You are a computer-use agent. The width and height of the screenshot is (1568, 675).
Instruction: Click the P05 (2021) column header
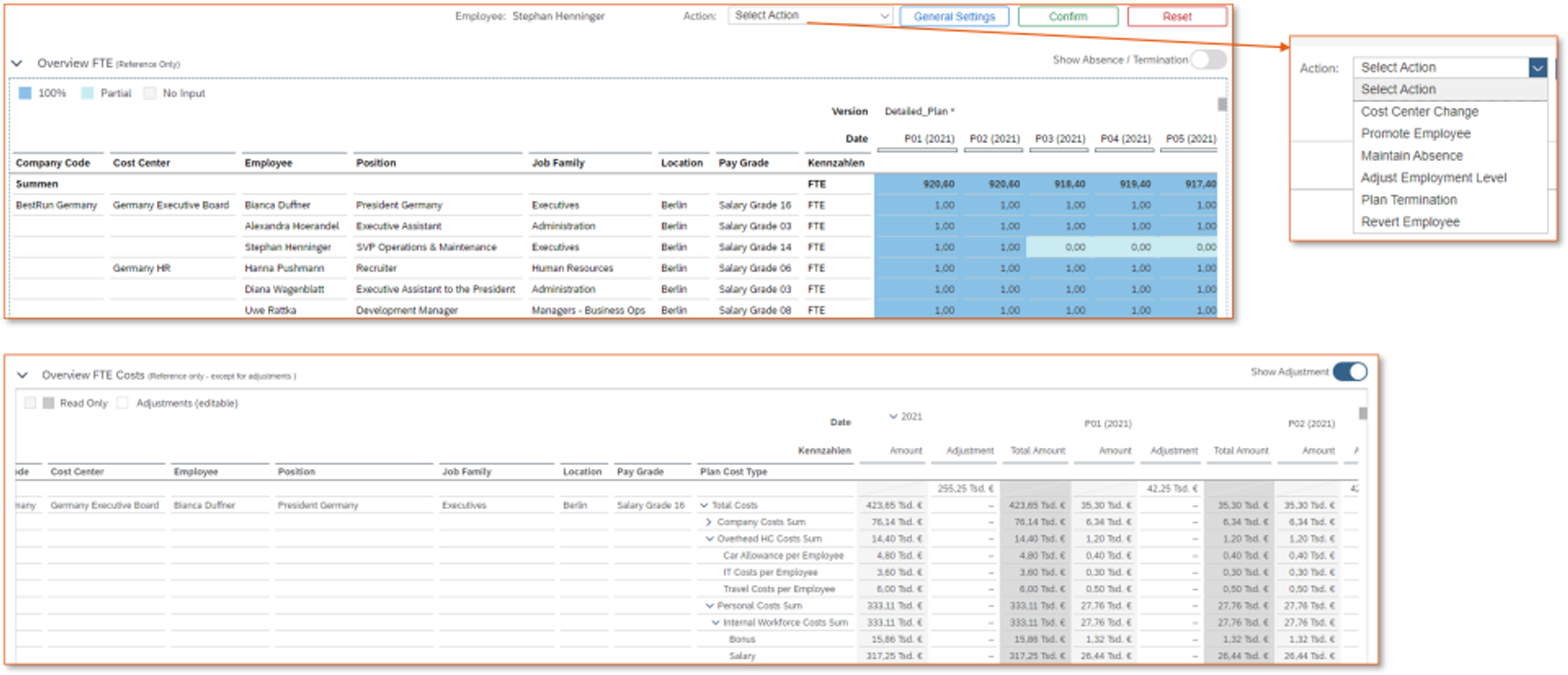pos(1191,139)
